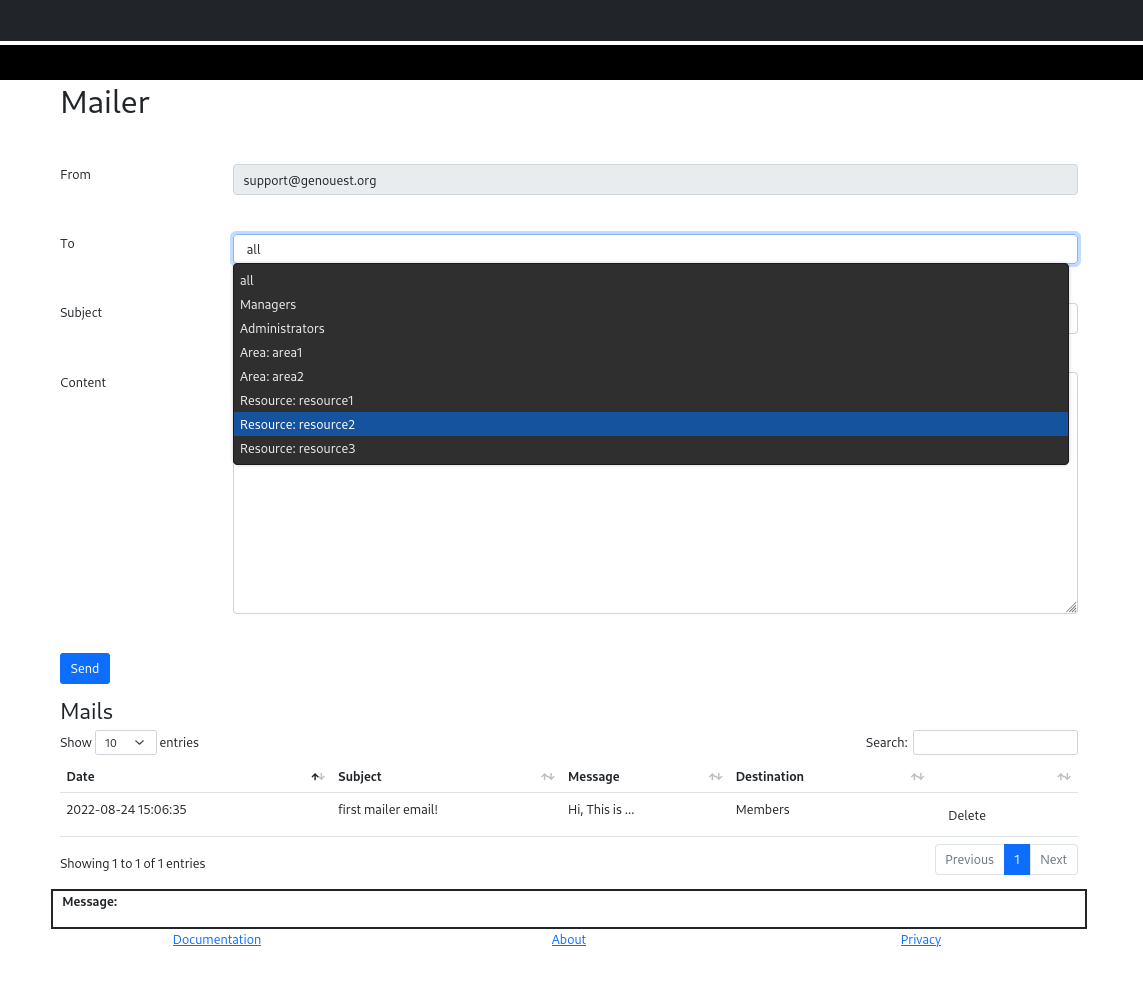Open the To recipient dropdown
The width and height of the screenshot is (1143, 1002).
coord(655,249)
